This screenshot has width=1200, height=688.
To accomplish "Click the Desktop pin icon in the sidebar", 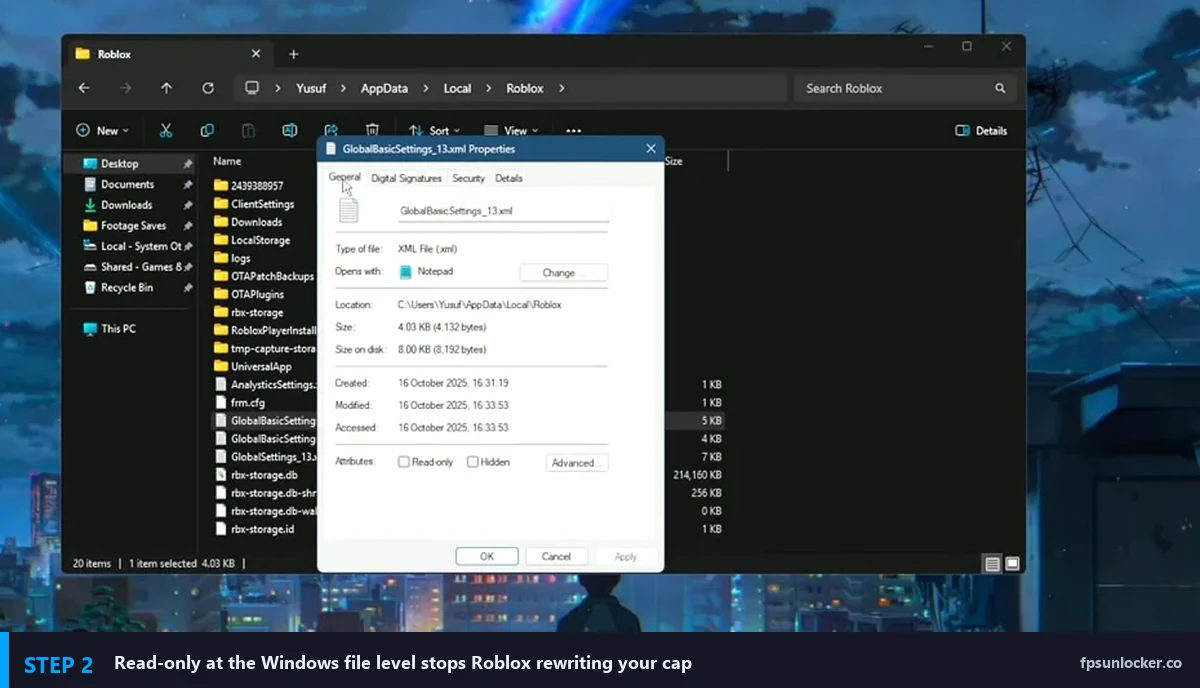I will click(x=188, y=164).
